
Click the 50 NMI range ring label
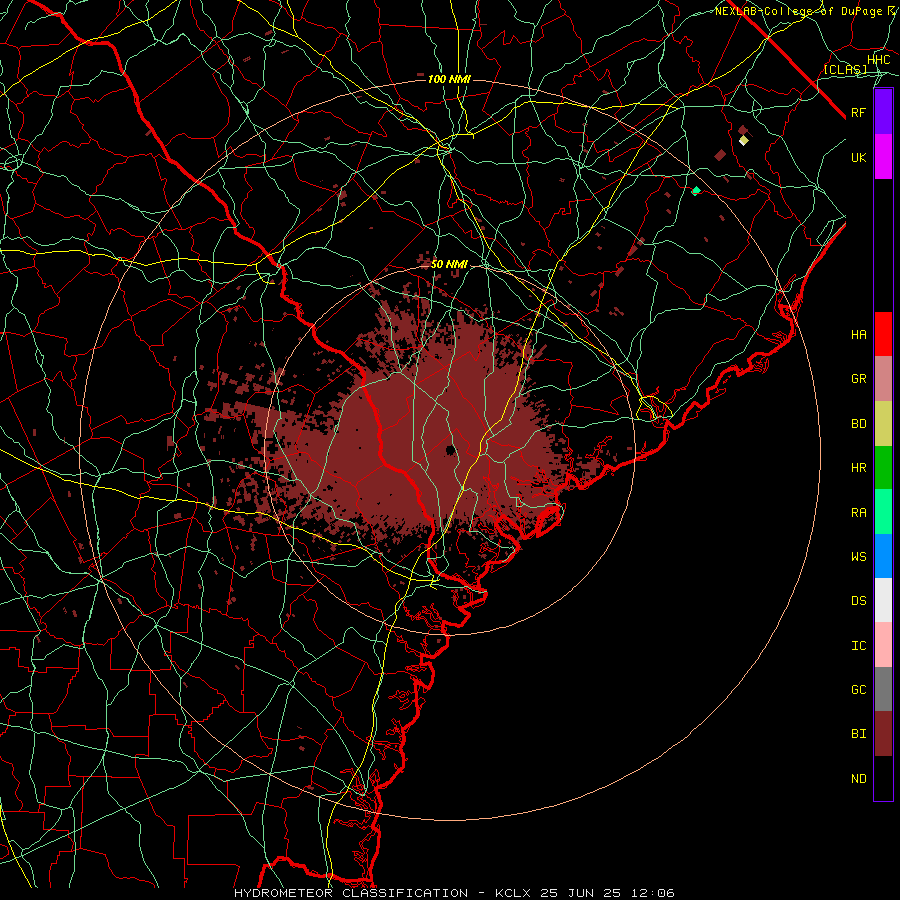click(x=449, y=265)
